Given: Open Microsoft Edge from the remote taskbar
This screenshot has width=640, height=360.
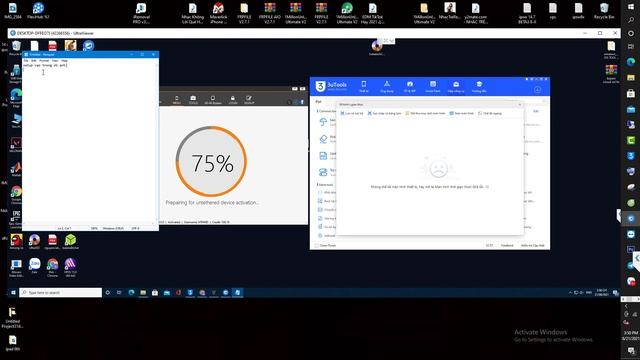Looking at the screenshot, I should 131,292.
